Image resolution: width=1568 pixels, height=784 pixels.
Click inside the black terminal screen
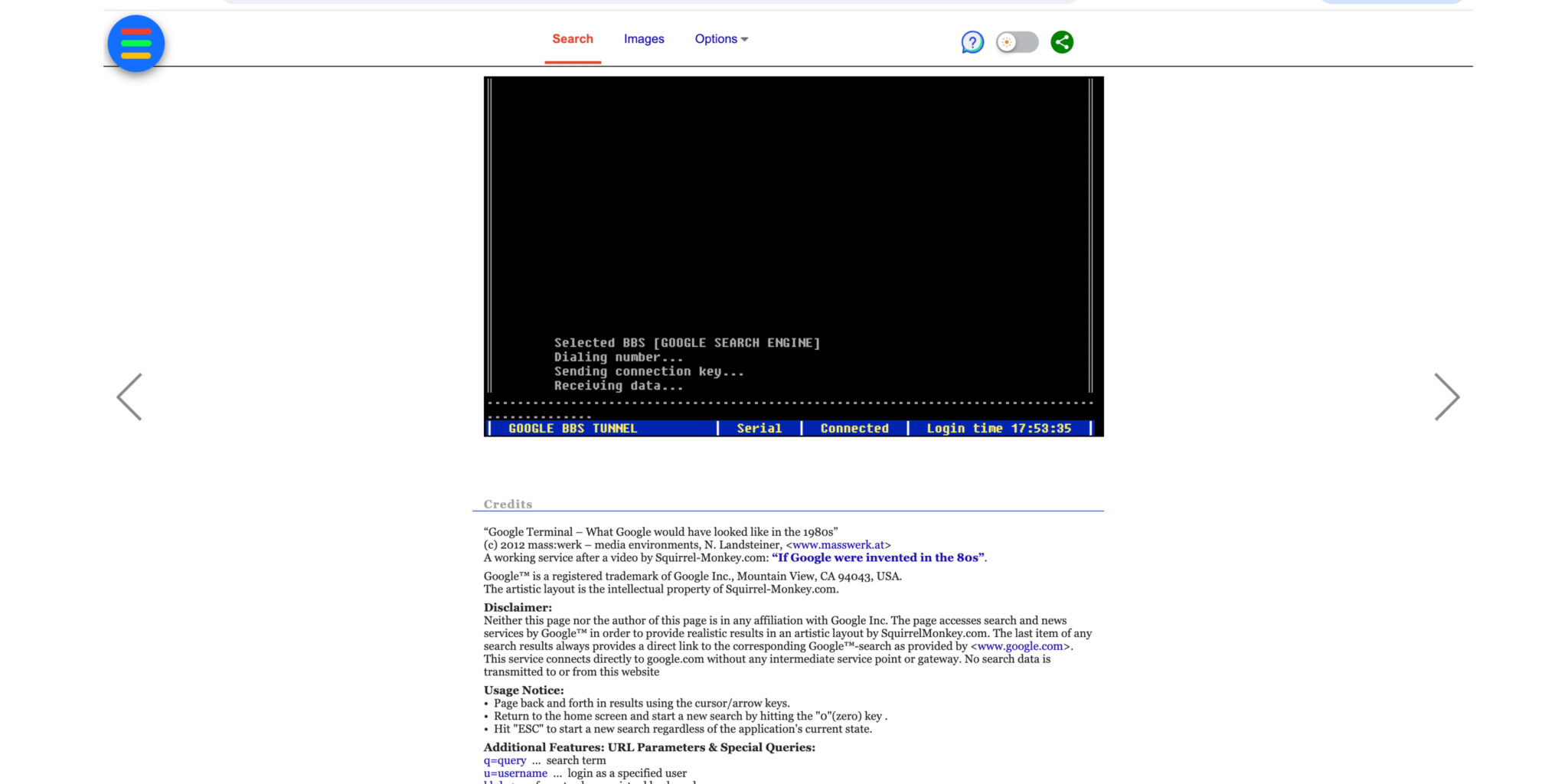793,230
